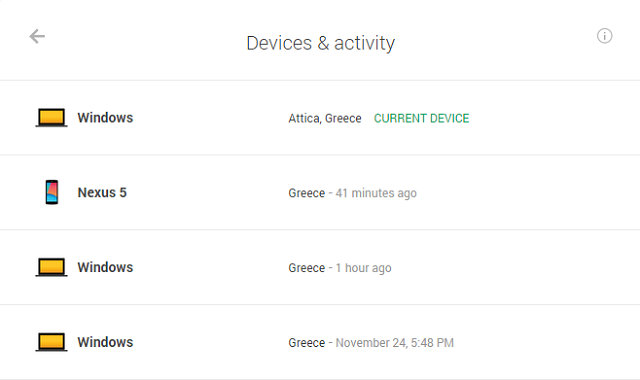This screenshot has height=380, width=640.
Task: Click the current Windows device laptop icon
Action: 51,118
